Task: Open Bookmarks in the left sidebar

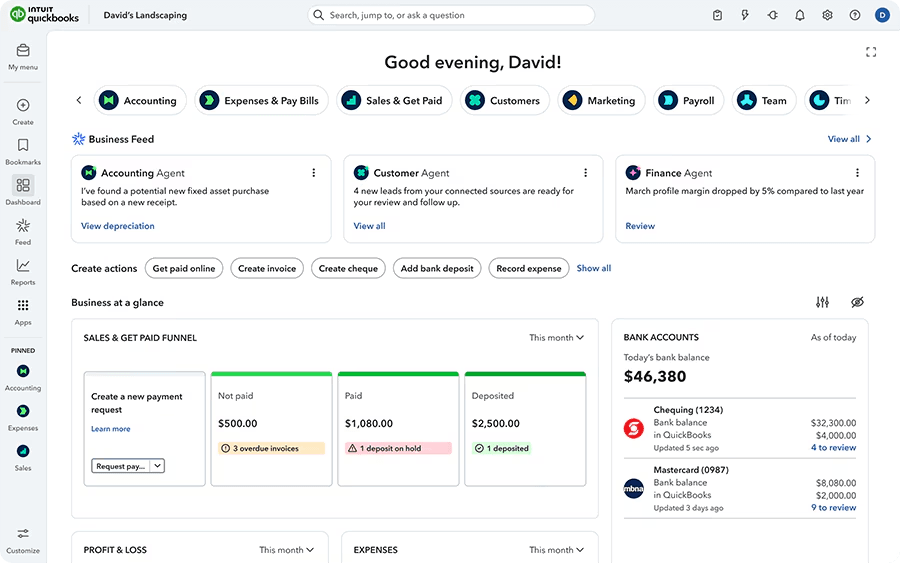Action: [23, 146]
